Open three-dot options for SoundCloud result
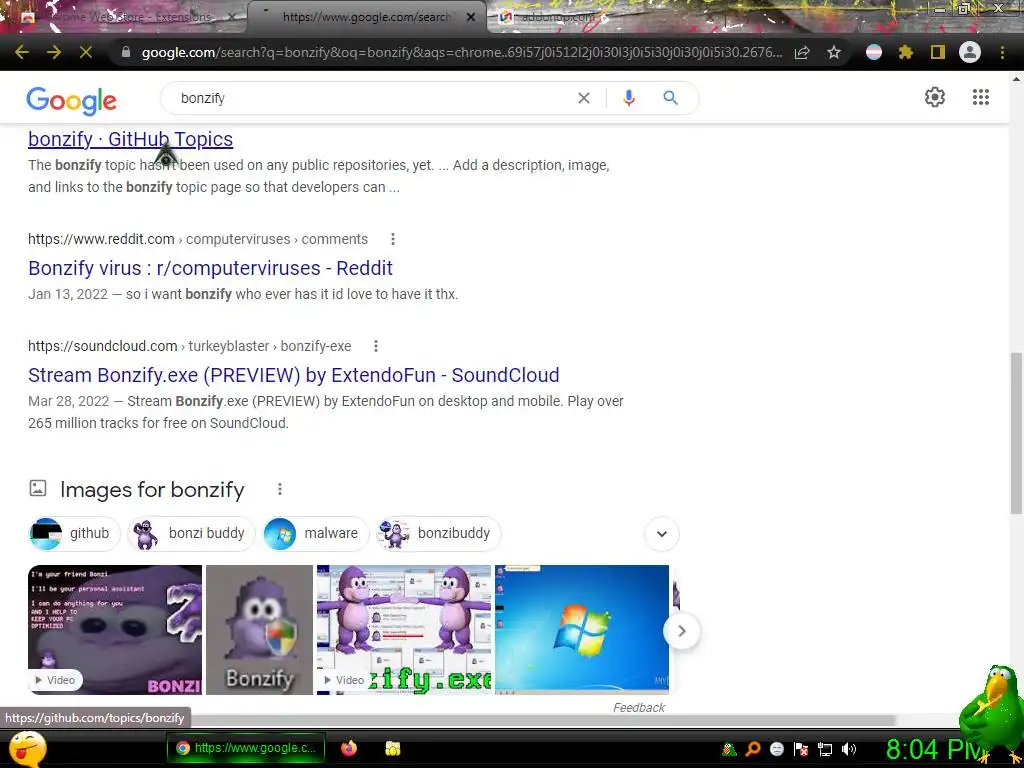 (x=376, y=346)
